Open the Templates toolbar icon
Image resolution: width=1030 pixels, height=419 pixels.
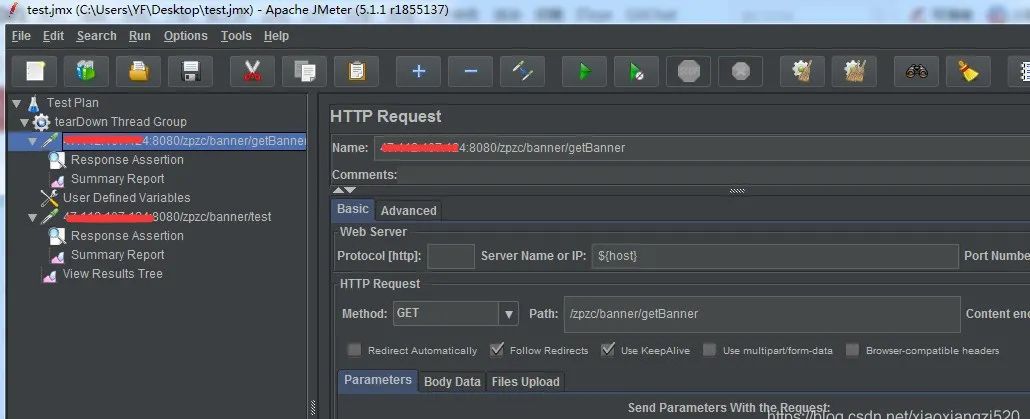tap(86, 71)
